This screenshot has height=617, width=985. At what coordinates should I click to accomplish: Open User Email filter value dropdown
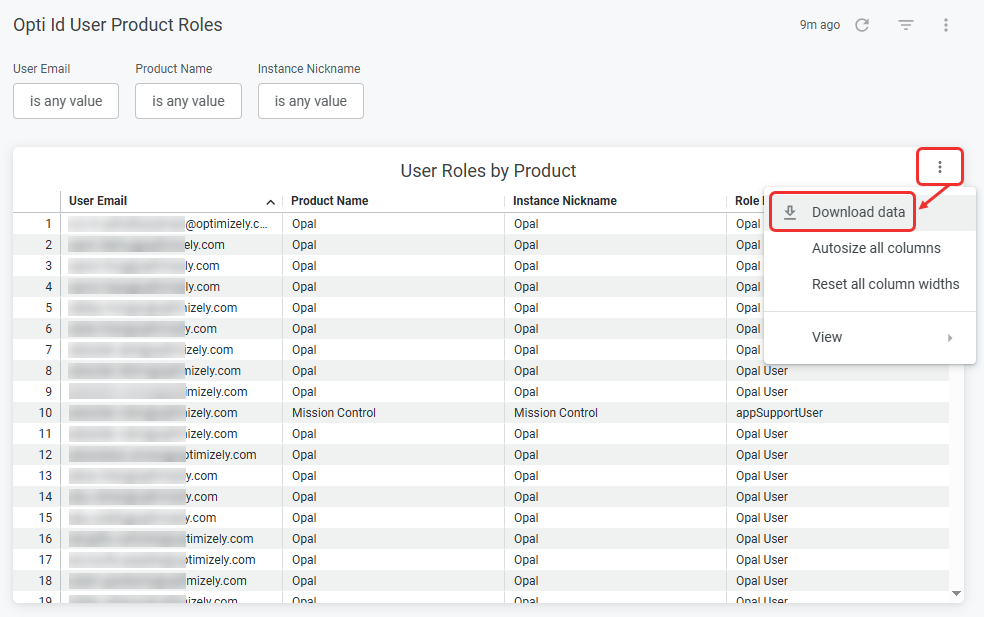point(66,101)
